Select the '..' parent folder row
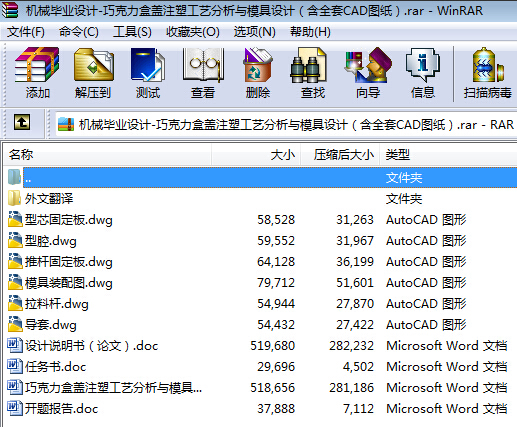The height and width of the screenshot is (427, 517). coord(270,177)
